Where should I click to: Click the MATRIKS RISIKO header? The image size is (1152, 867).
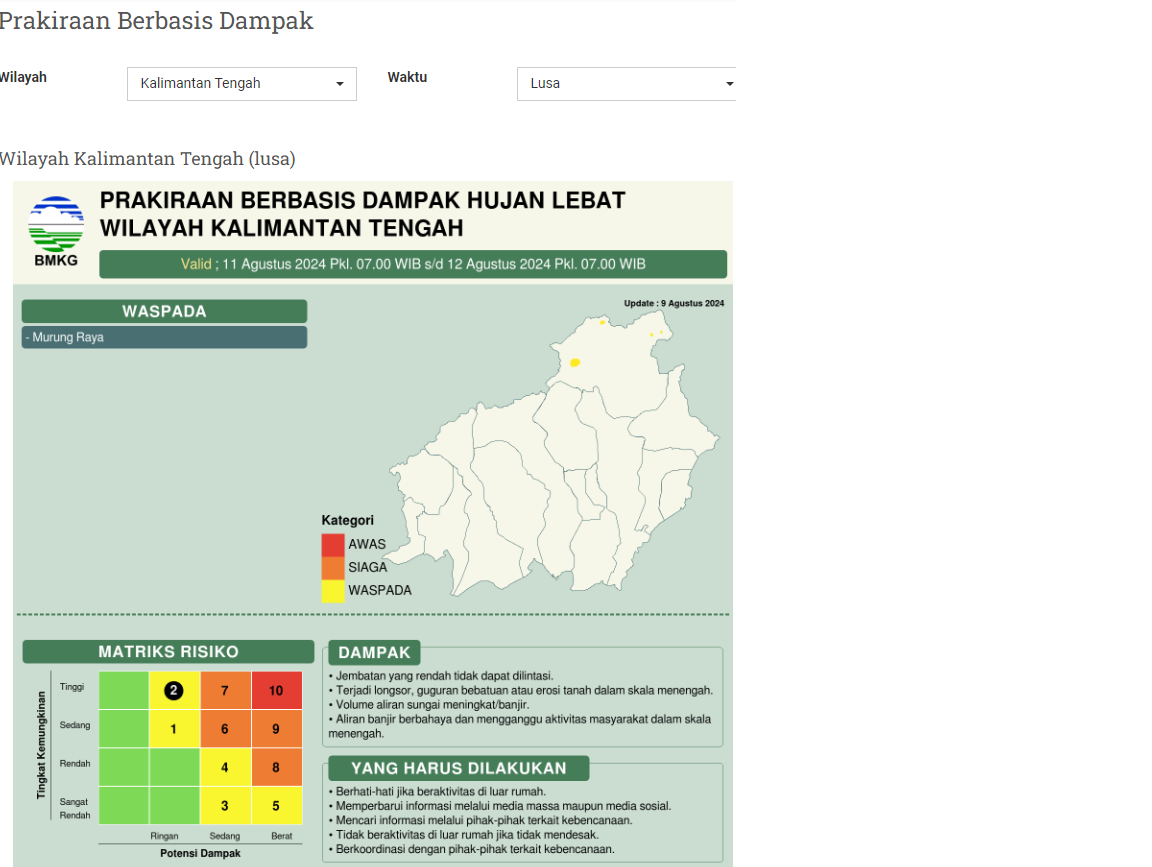(x=168, y=652)
